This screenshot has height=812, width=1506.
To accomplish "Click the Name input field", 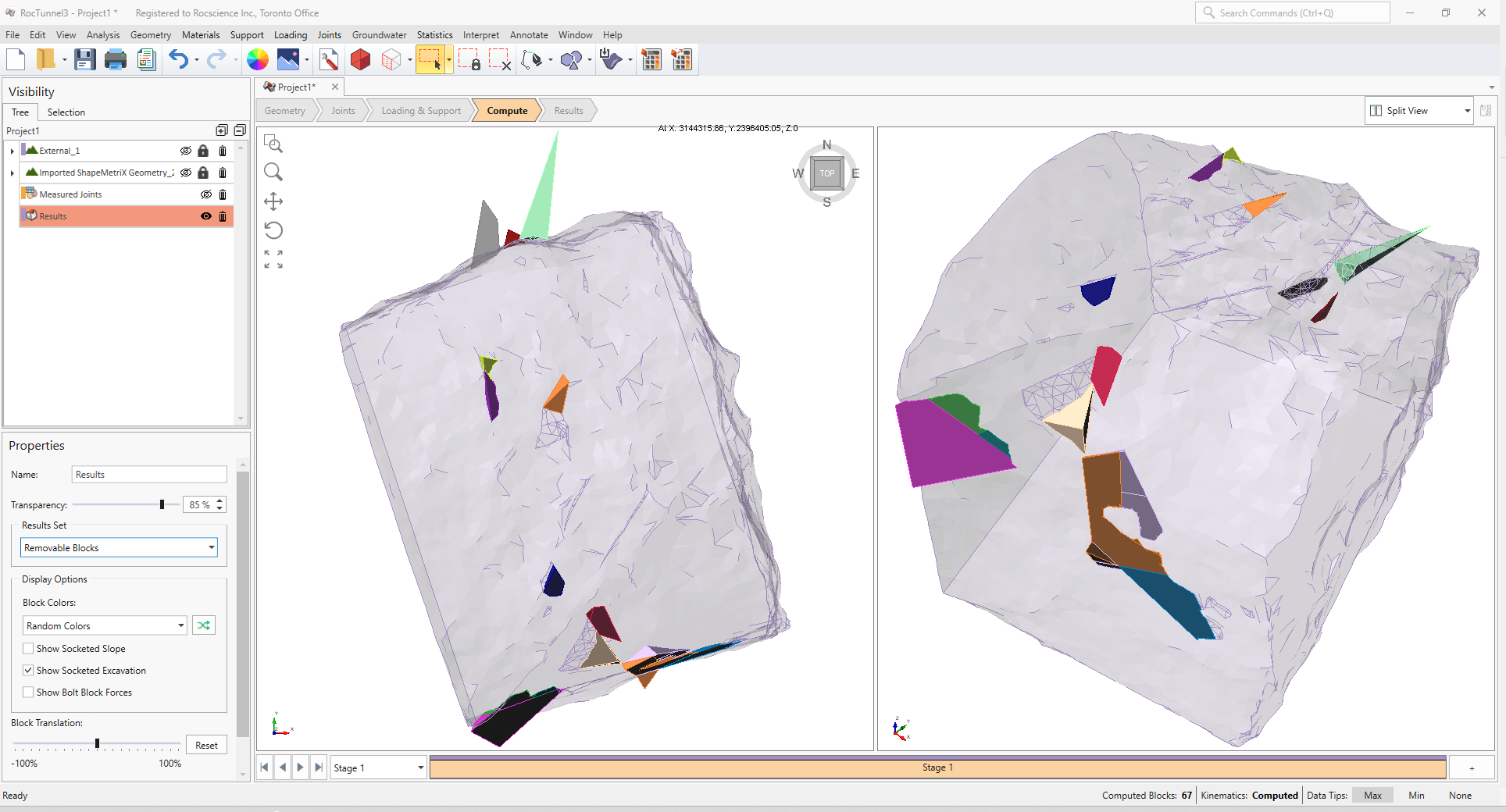I will [149, 475].
